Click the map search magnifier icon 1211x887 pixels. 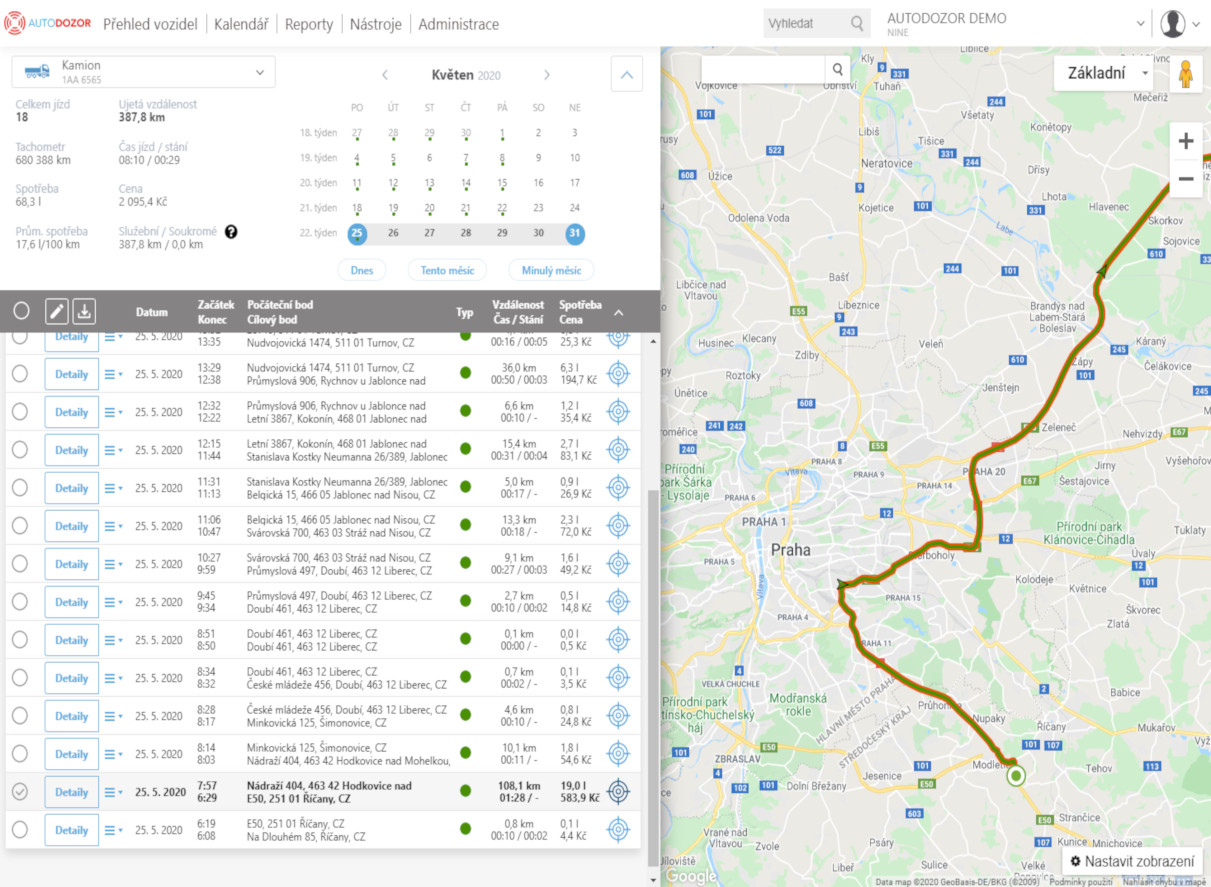pyautogui.click(x=838, y=69)
